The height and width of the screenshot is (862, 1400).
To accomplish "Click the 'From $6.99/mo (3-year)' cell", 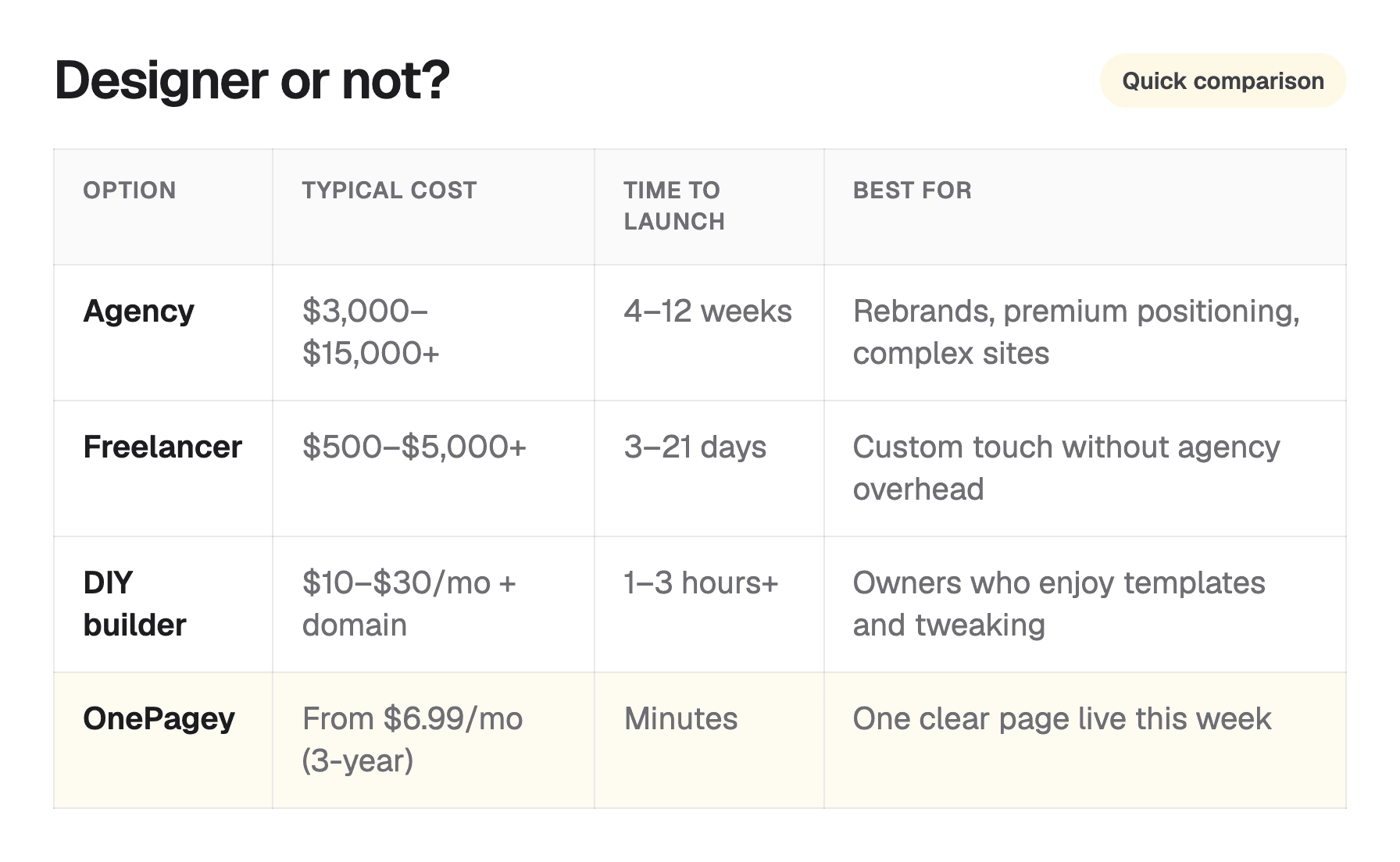I will point(434,740).
